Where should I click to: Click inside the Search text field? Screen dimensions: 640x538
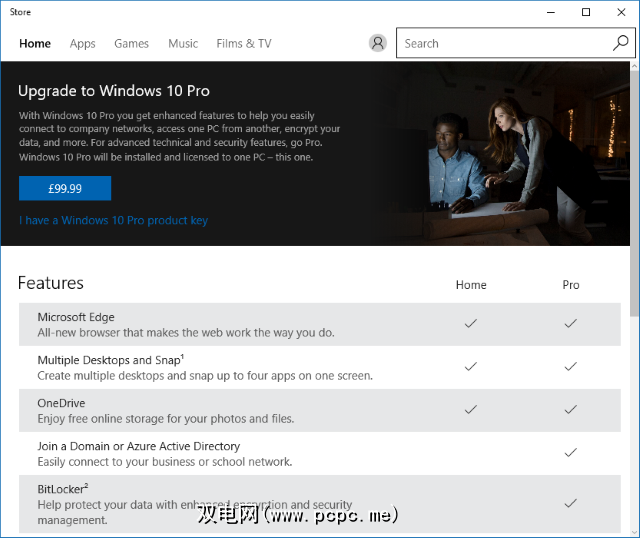[x=500, y=43]
